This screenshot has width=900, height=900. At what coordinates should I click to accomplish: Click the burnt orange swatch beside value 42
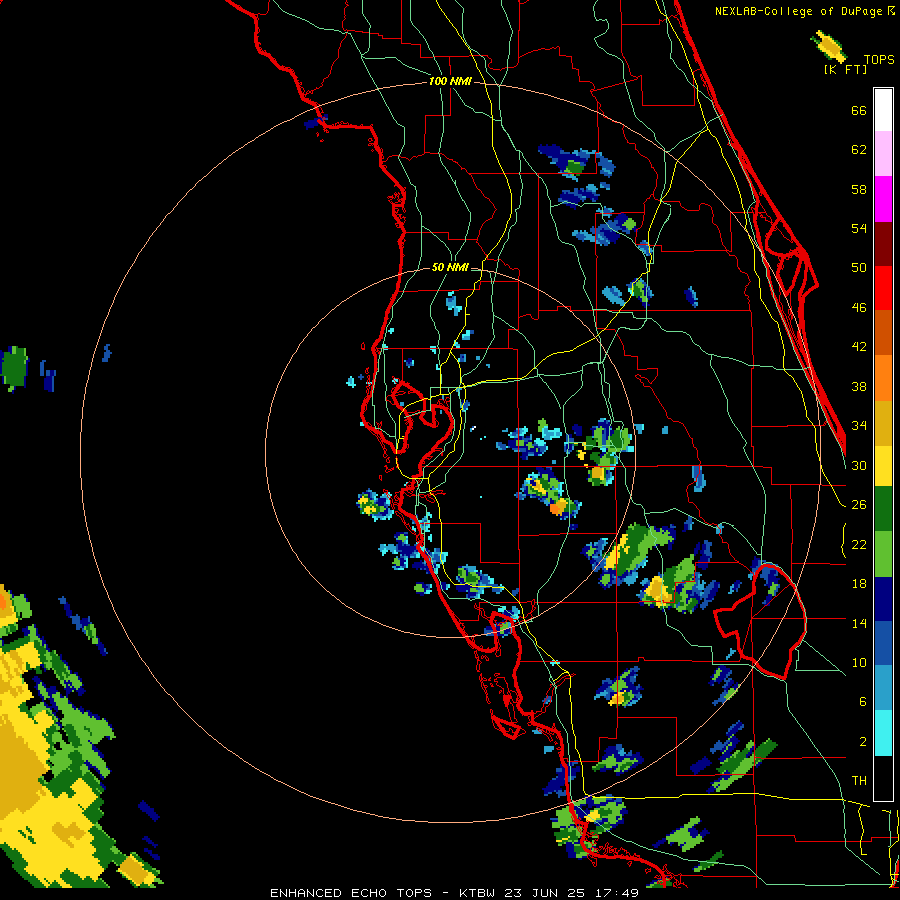click(883, 333)
